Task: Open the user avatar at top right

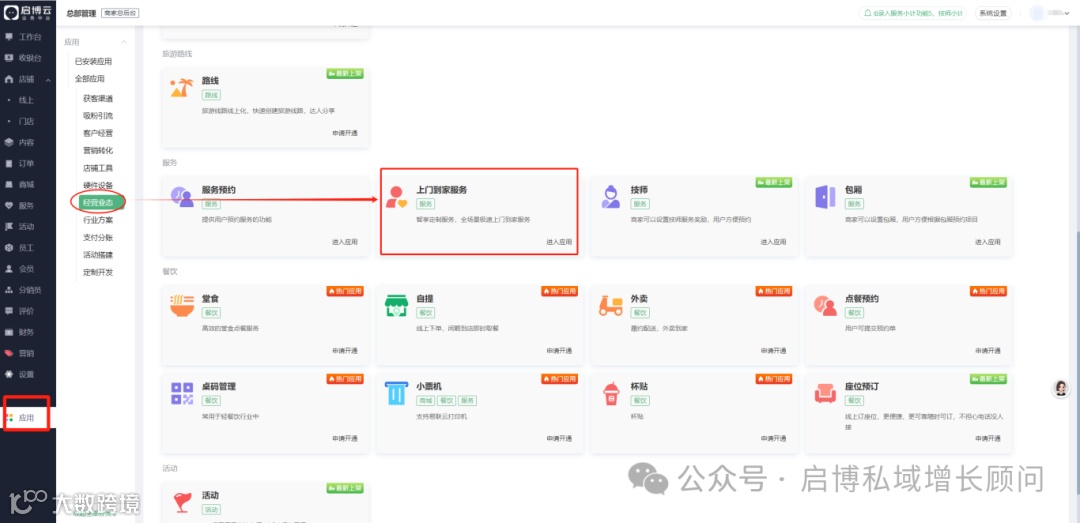Action: pos(1037,13)
